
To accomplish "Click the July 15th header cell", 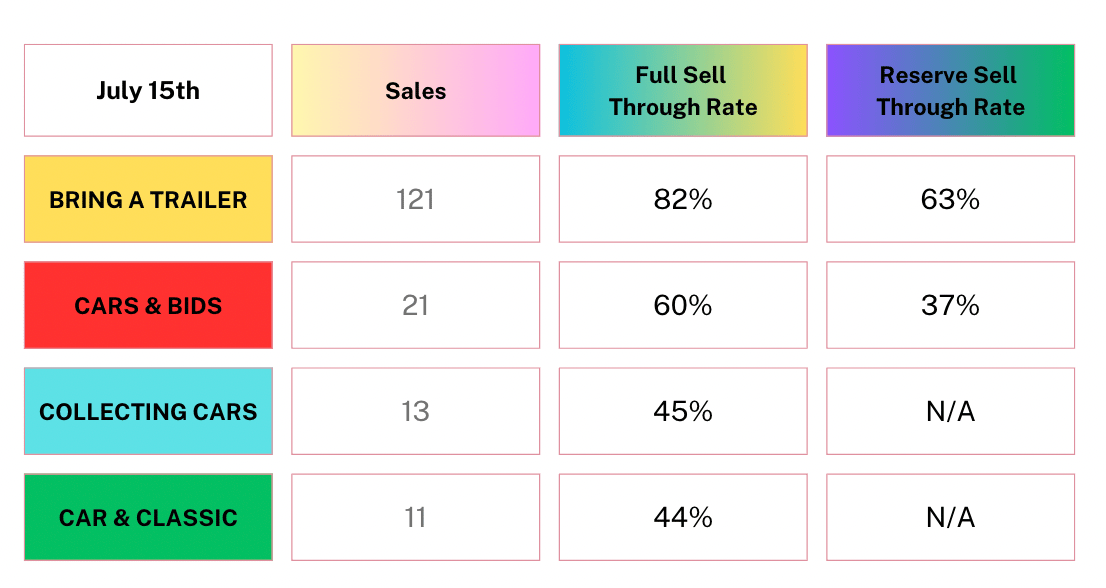I will coord(148,90).
